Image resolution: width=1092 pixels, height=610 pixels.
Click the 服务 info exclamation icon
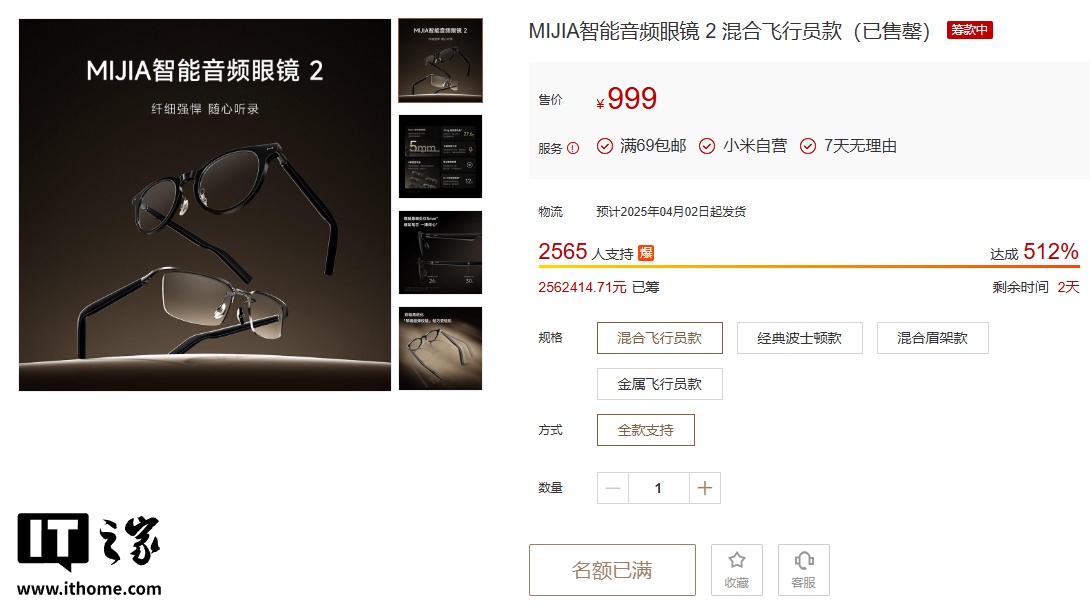pyautogui.click(x=572, y=148)
